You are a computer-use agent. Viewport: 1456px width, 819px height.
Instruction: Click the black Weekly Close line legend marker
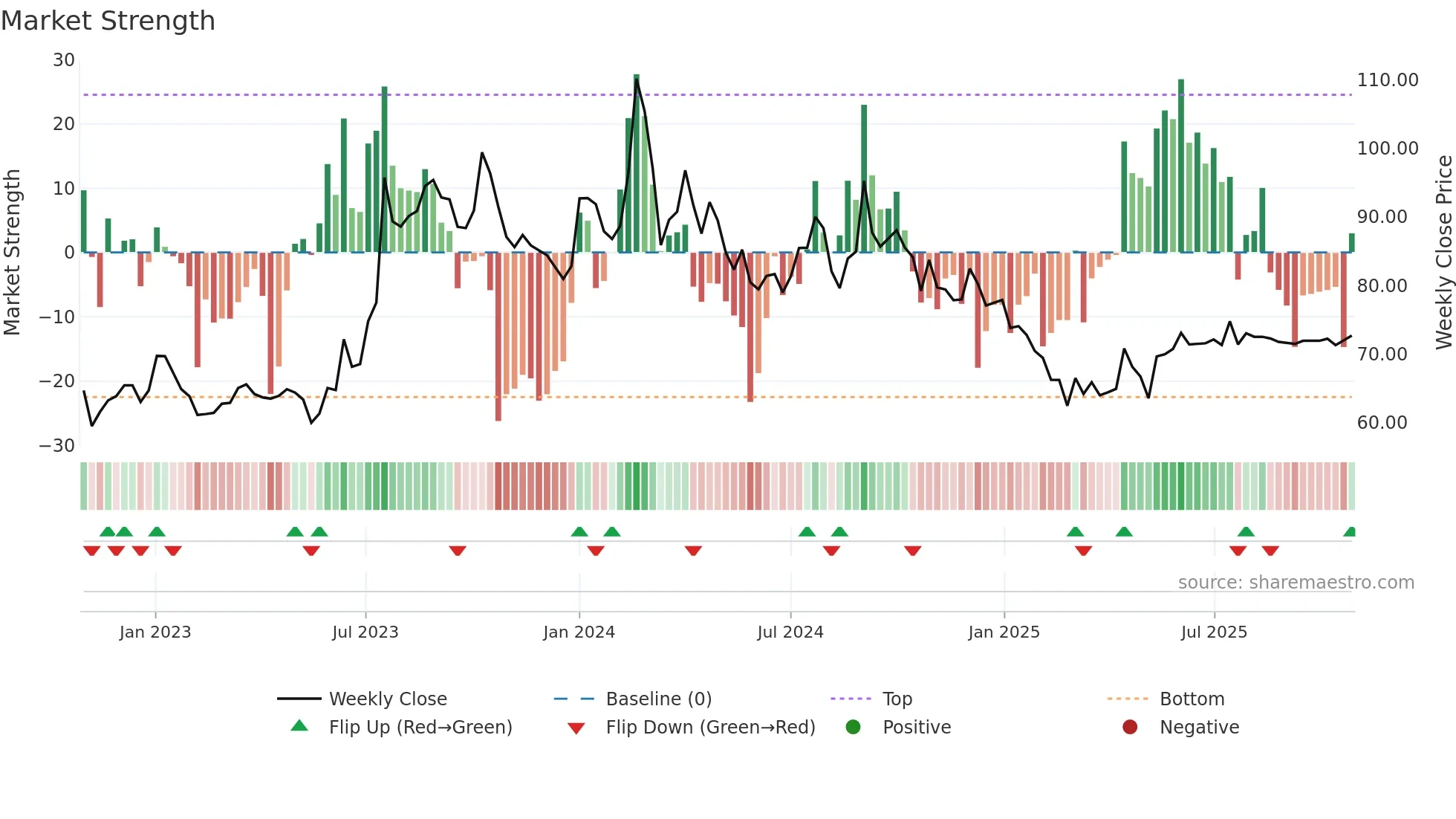299,699
